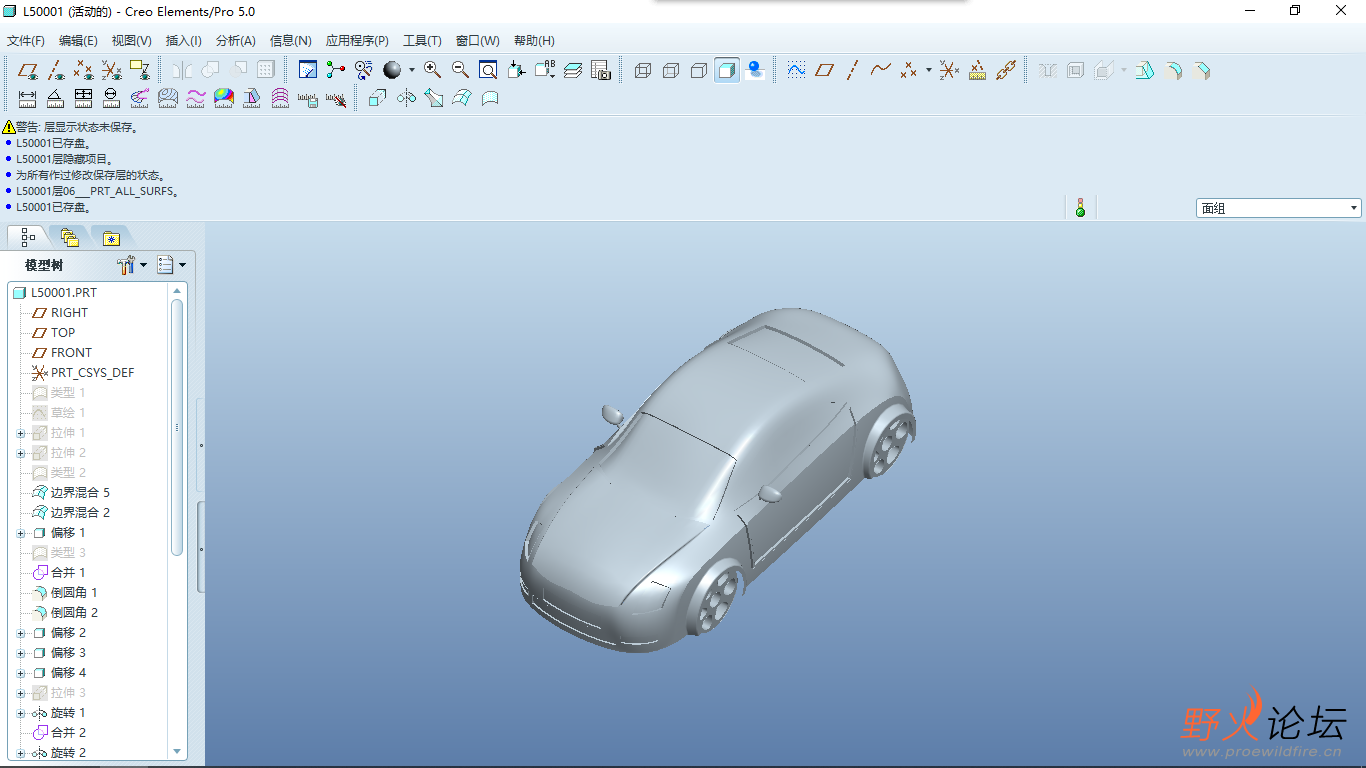Switch to No Hidden display style

pyautogui.click(x=699, y=70)
